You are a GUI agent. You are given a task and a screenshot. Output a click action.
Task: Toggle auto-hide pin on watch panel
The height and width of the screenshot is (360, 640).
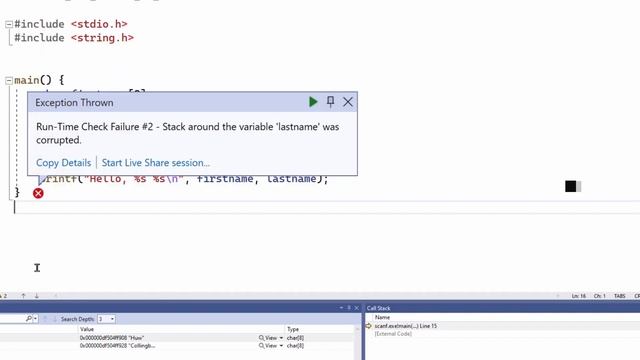[x=349, y=308]
